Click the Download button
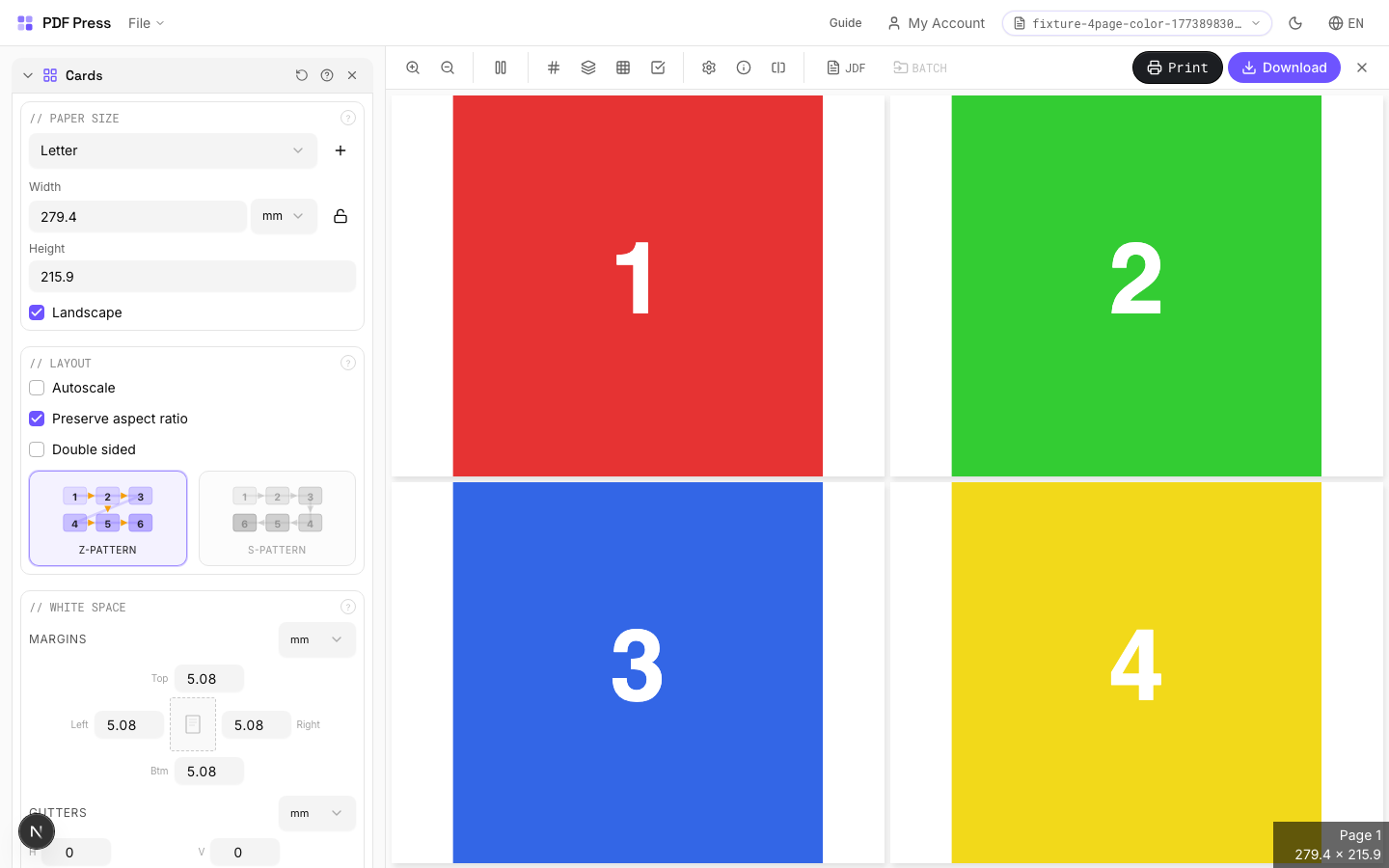Image resolution: width=1389 pixels, height=868 pixels. coord(1284,68)
